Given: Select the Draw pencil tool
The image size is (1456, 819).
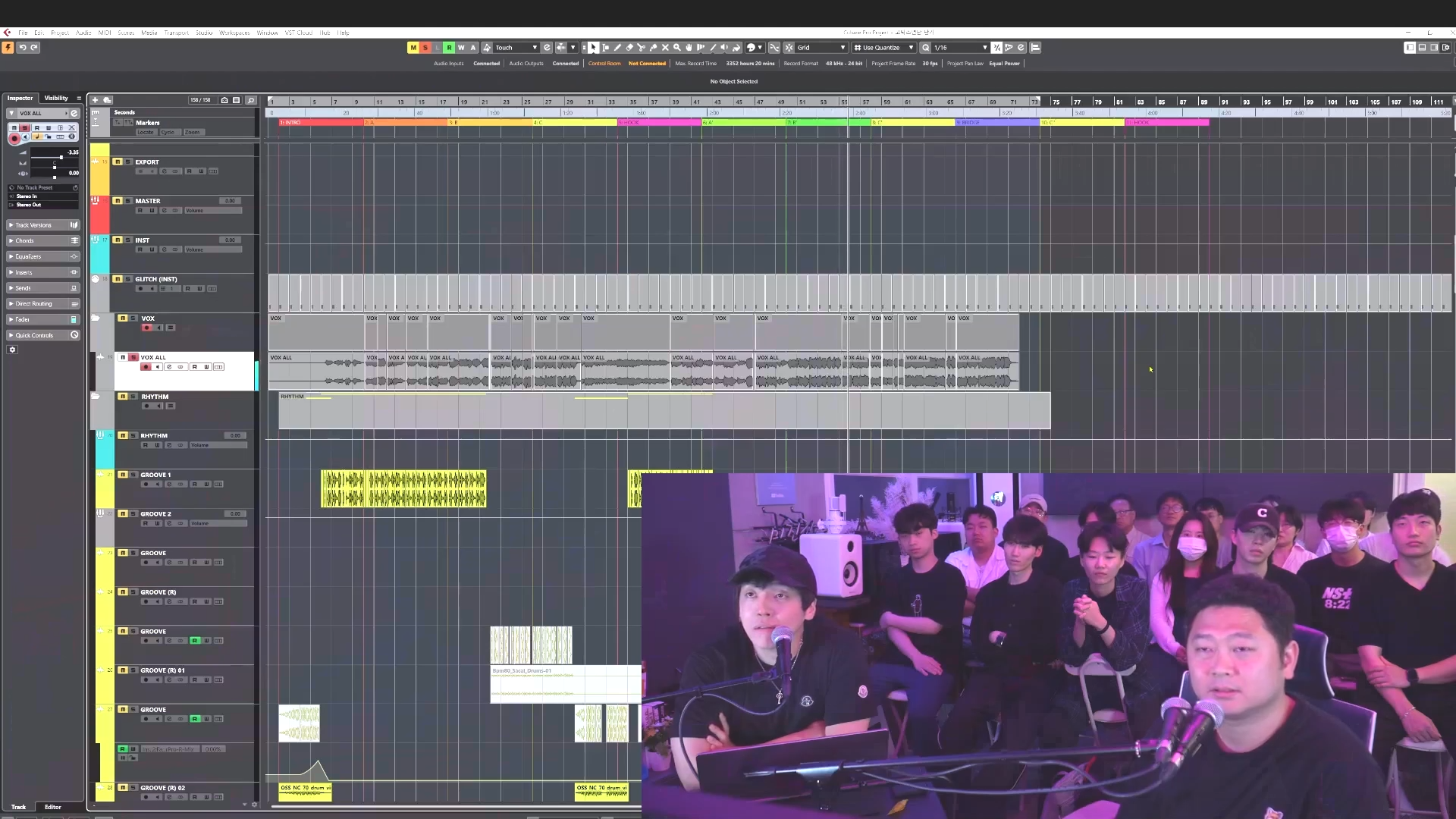Looking at the screenshot, I should pos(617,47).
